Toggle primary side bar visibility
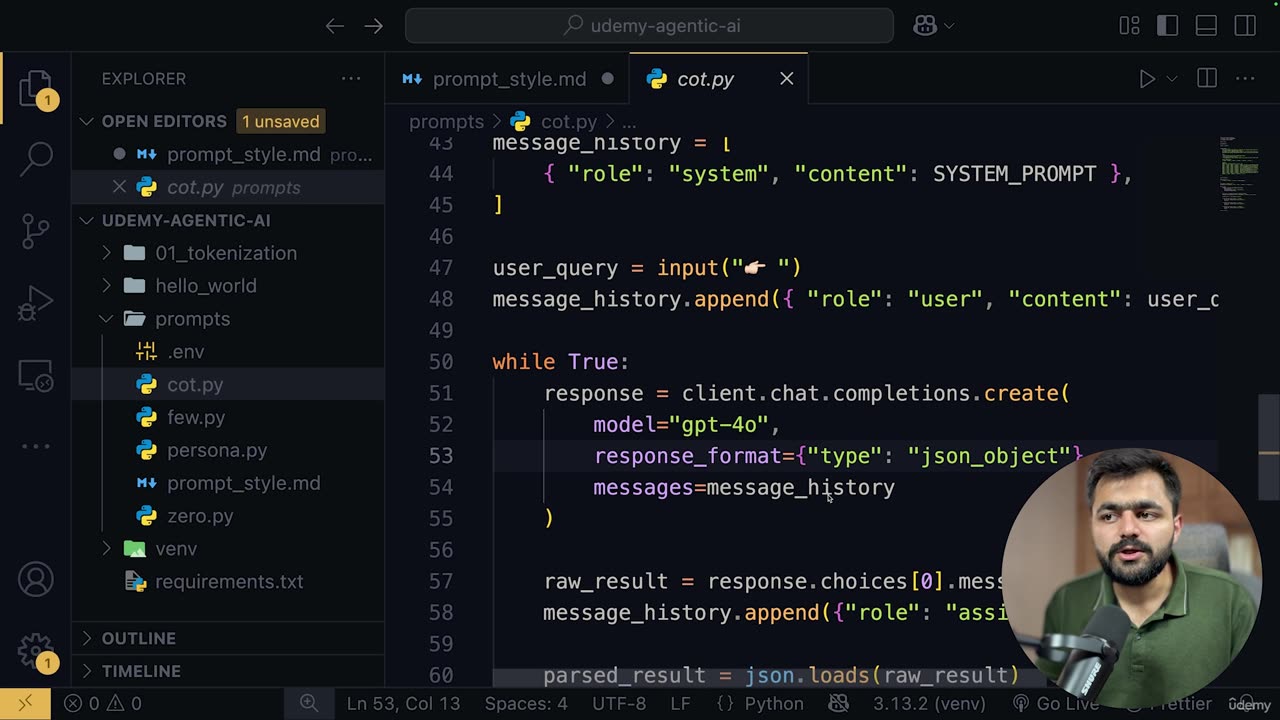The height and width of the screenshot is (720, 1280). click(x=1168, y=26)
